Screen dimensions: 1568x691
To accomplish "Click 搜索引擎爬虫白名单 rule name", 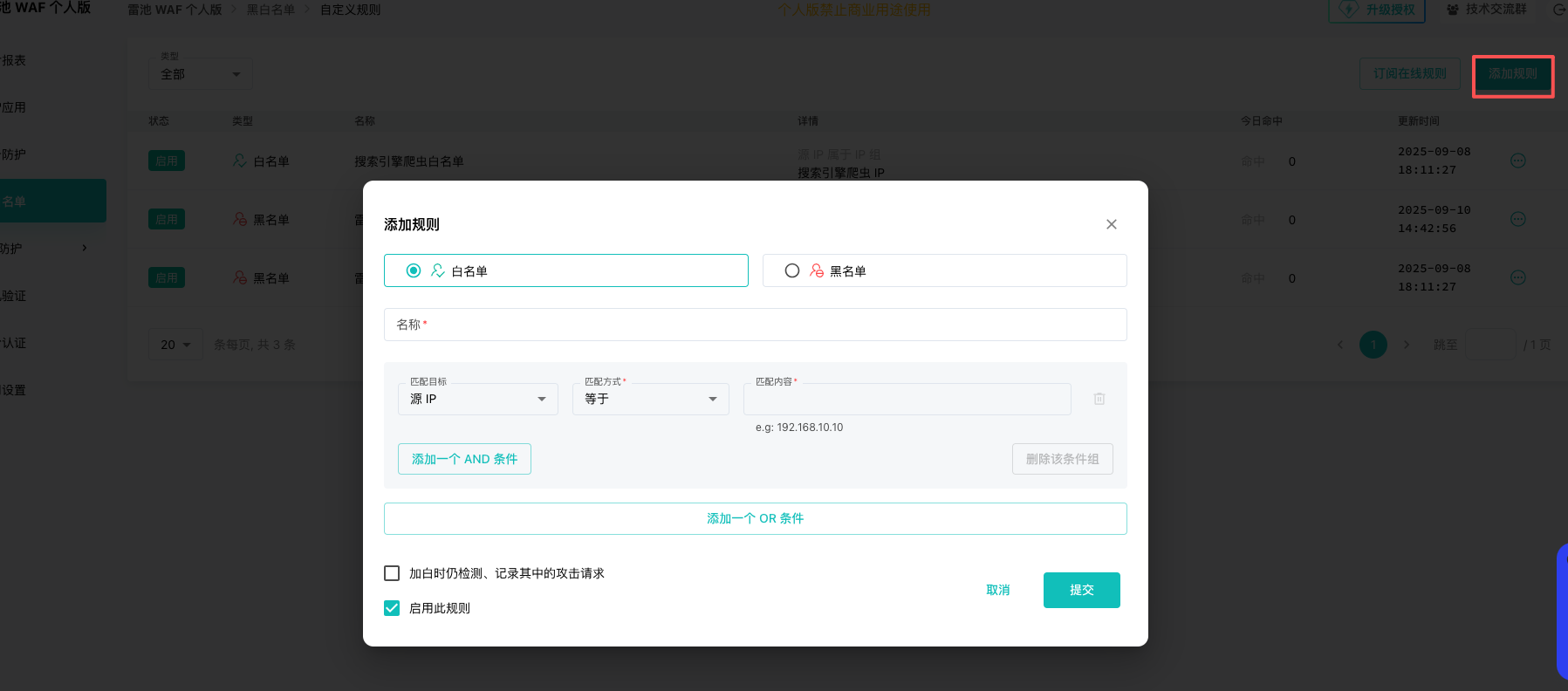I will (409, 161).
